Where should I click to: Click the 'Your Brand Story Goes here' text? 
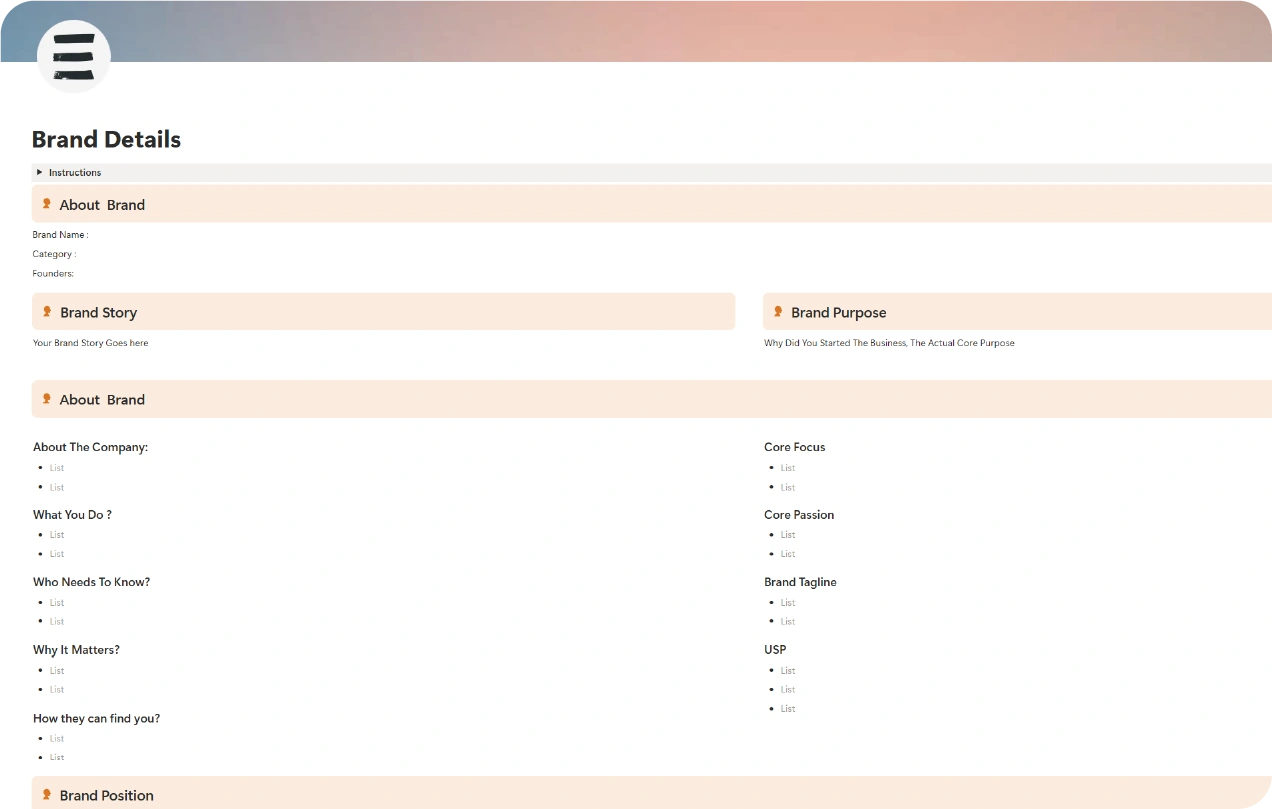tap(90, 343)
